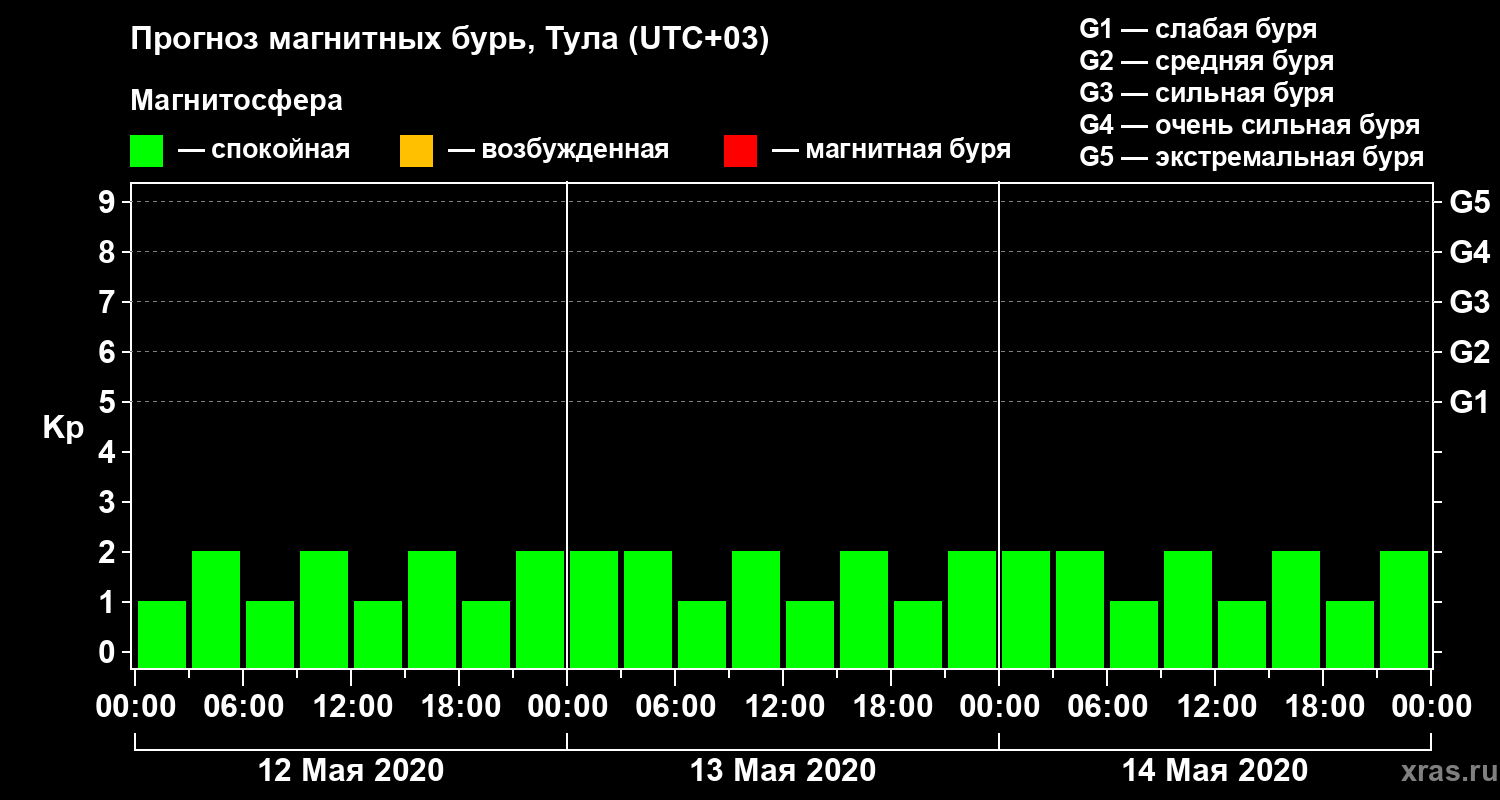Click the '18:00' tick label for 12 Мая

click(x=459, y=707)
